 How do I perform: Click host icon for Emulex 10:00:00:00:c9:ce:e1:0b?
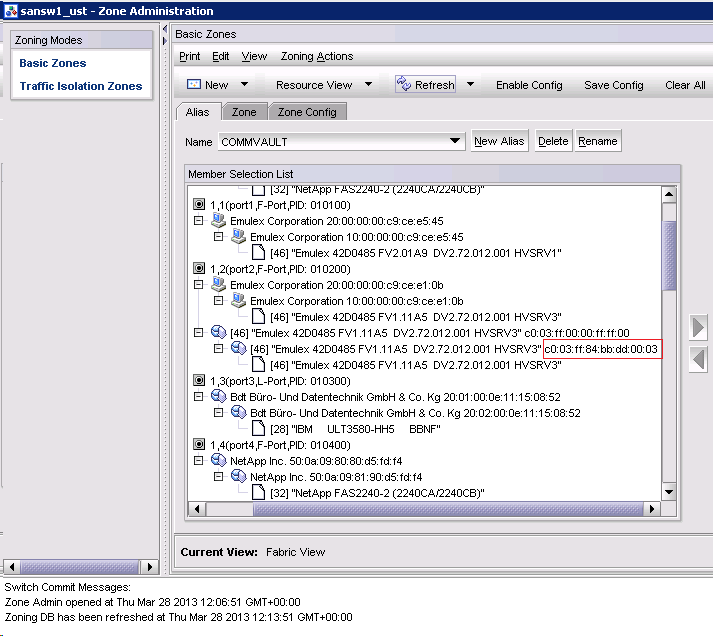(239, 300)
